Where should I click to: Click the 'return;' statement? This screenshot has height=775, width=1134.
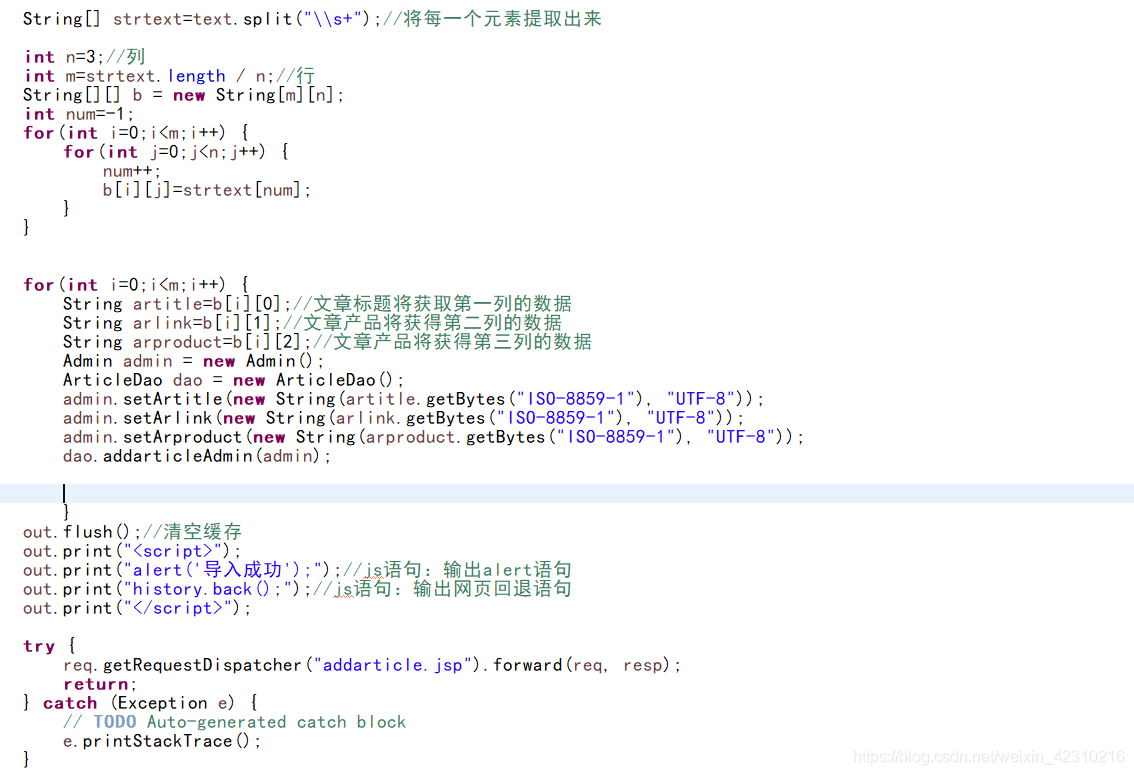[x=100, y=685]
